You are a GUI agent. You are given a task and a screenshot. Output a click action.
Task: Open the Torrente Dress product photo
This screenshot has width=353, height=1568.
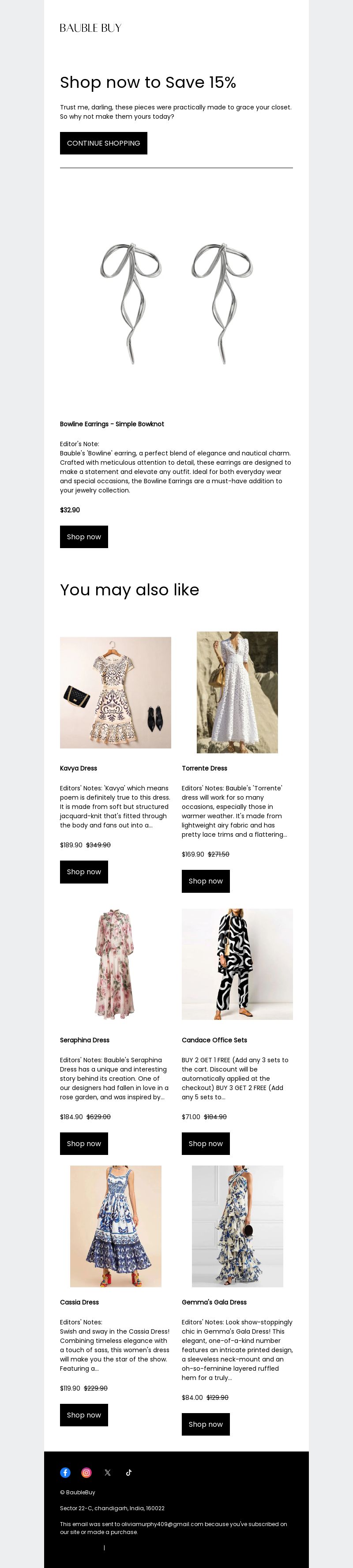(237, 693)
